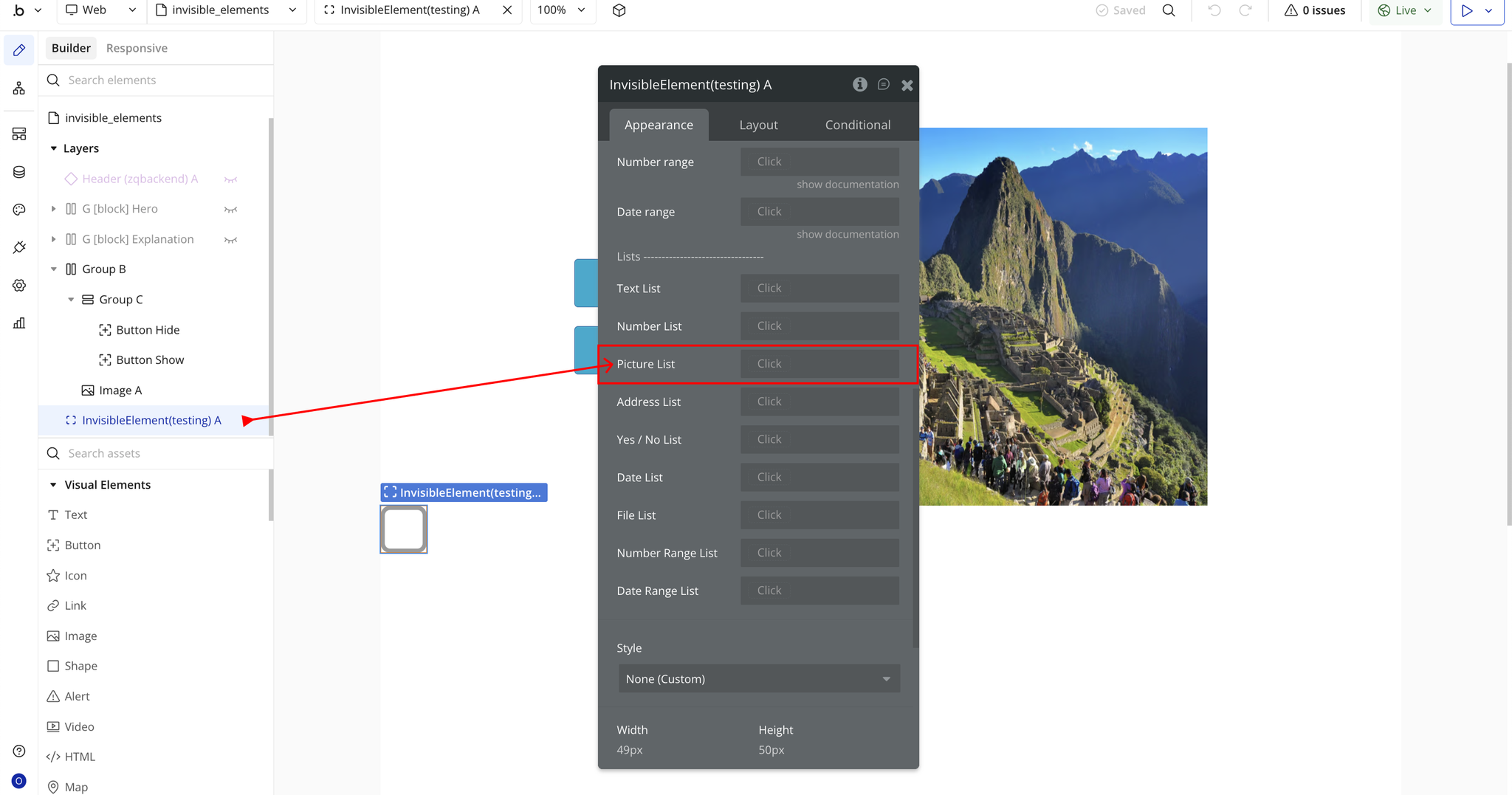Viewport: 1512px width, 795px height.
Task: Click show documentation under Number range
Action: point(848,185)
